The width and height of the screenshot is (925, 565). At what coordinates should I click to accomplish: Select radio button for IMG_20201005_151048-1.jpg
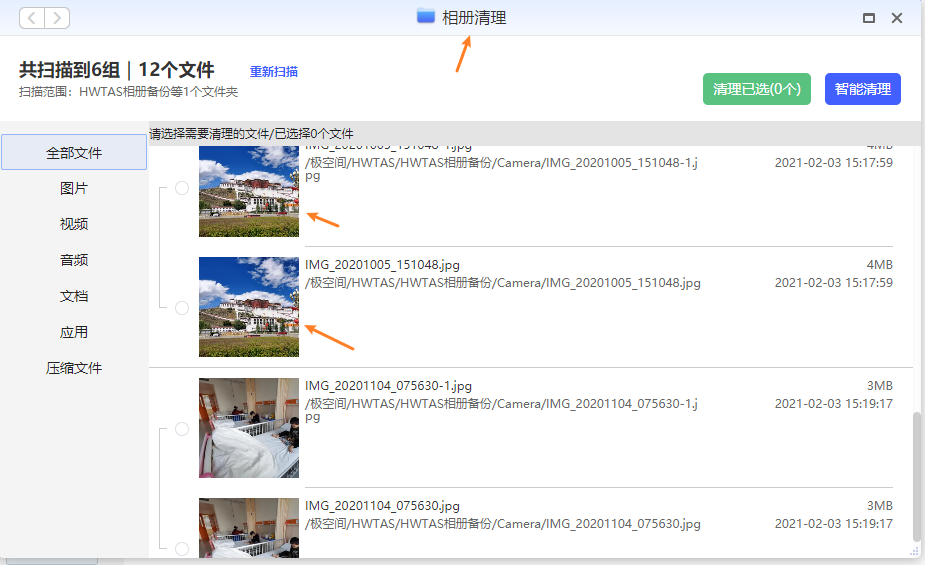click(182, 188)
